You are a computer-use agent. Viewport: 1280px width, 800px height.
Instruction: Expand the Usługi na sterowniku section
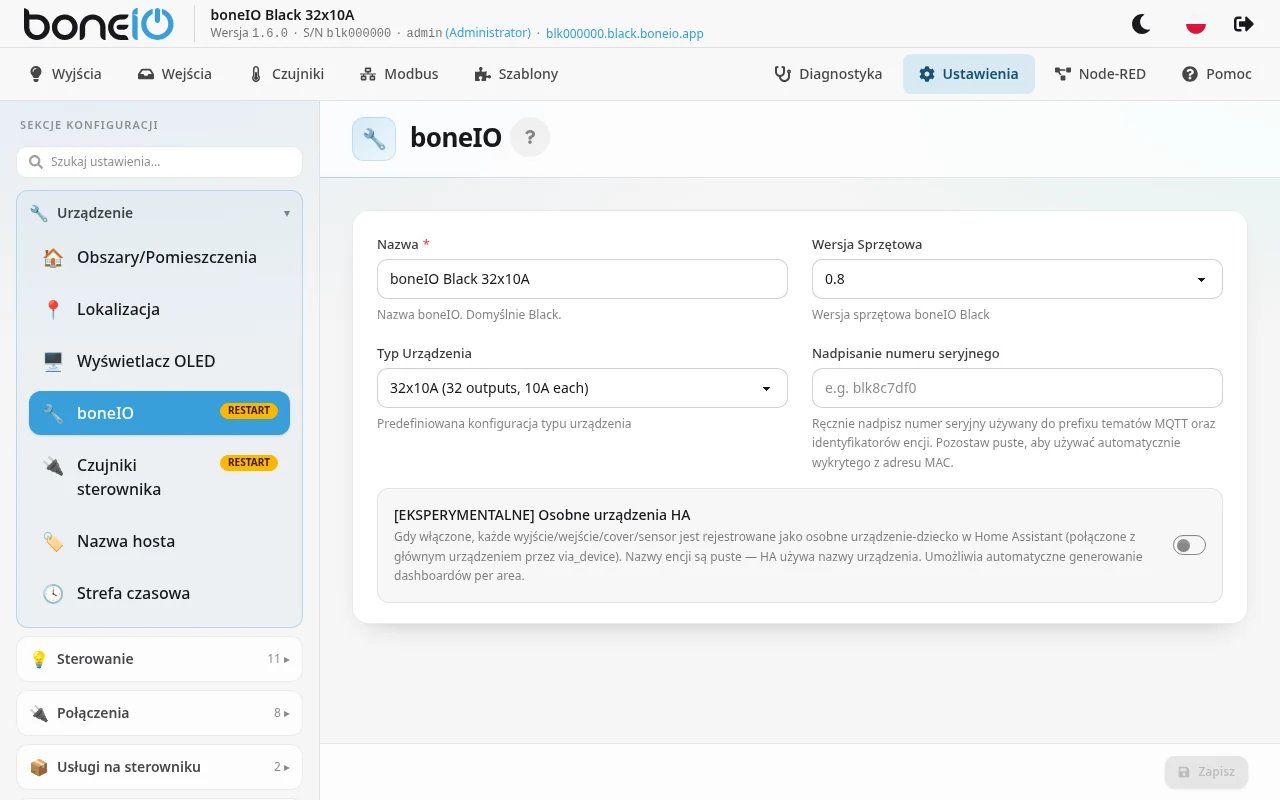(x=159, y=767)
